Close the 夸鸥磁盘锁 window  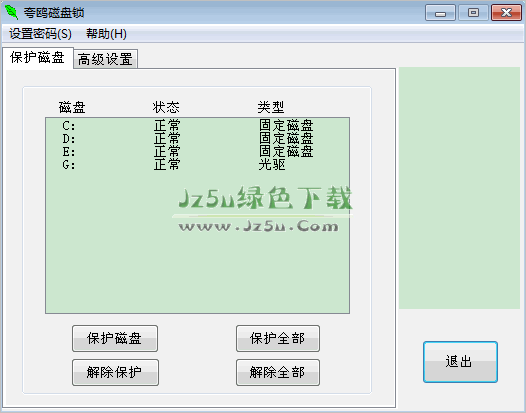click(506, 13)
